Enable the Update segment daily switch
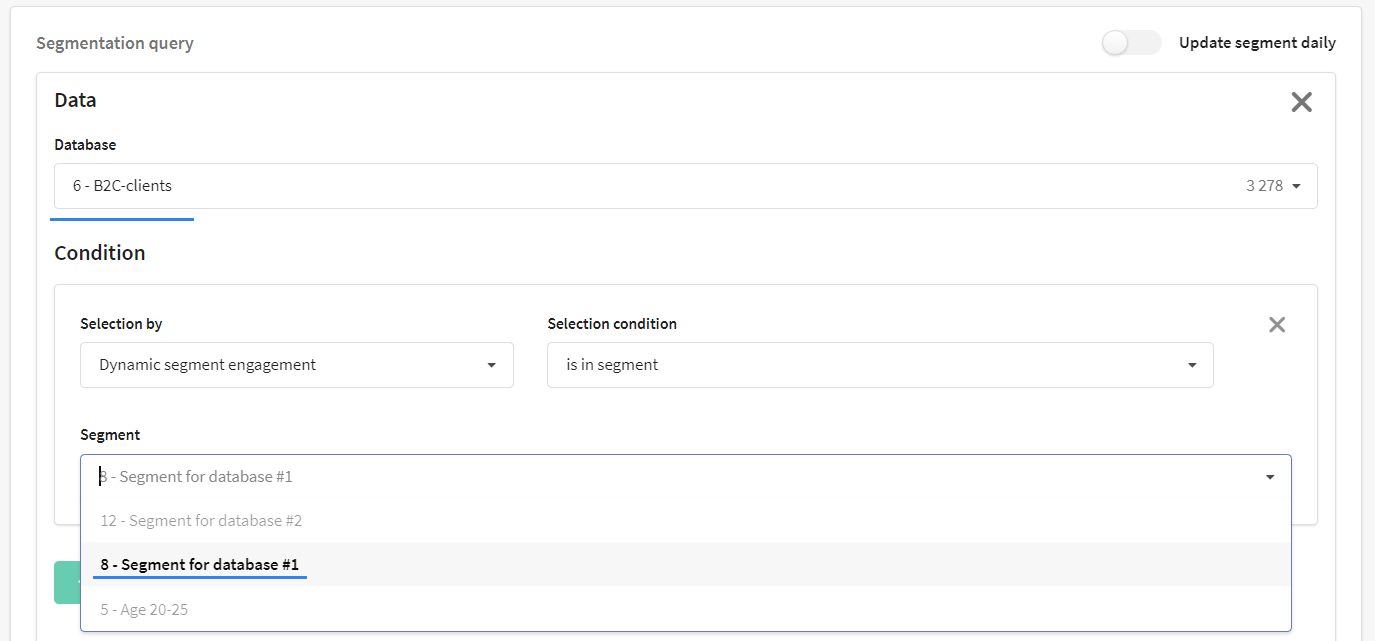1375x641 pixels. tap(1131, 43)
